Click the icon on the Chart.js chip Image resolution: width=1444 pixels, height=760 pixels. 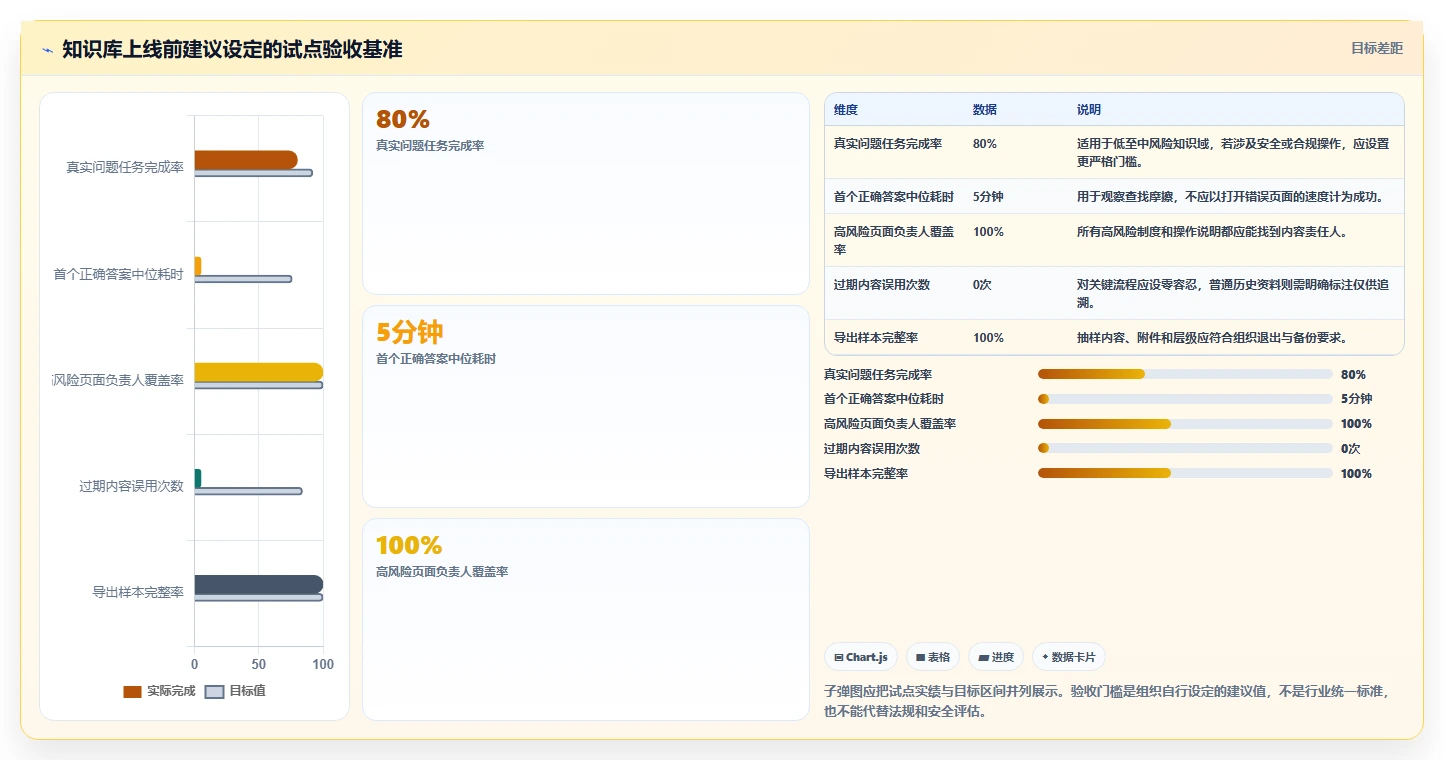(839, 657)
